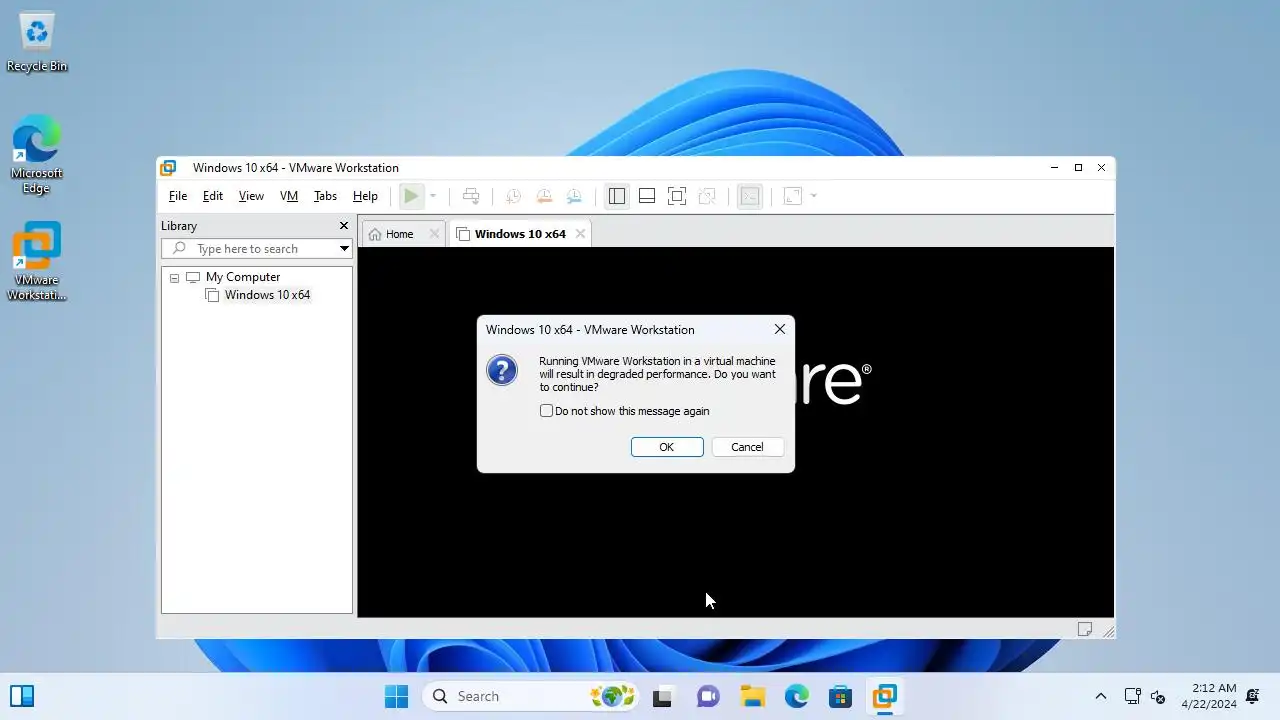The image size is (1280, 720).
Task: Open the Edit menu
Action: pyautogui.click(x=213, y=196)
